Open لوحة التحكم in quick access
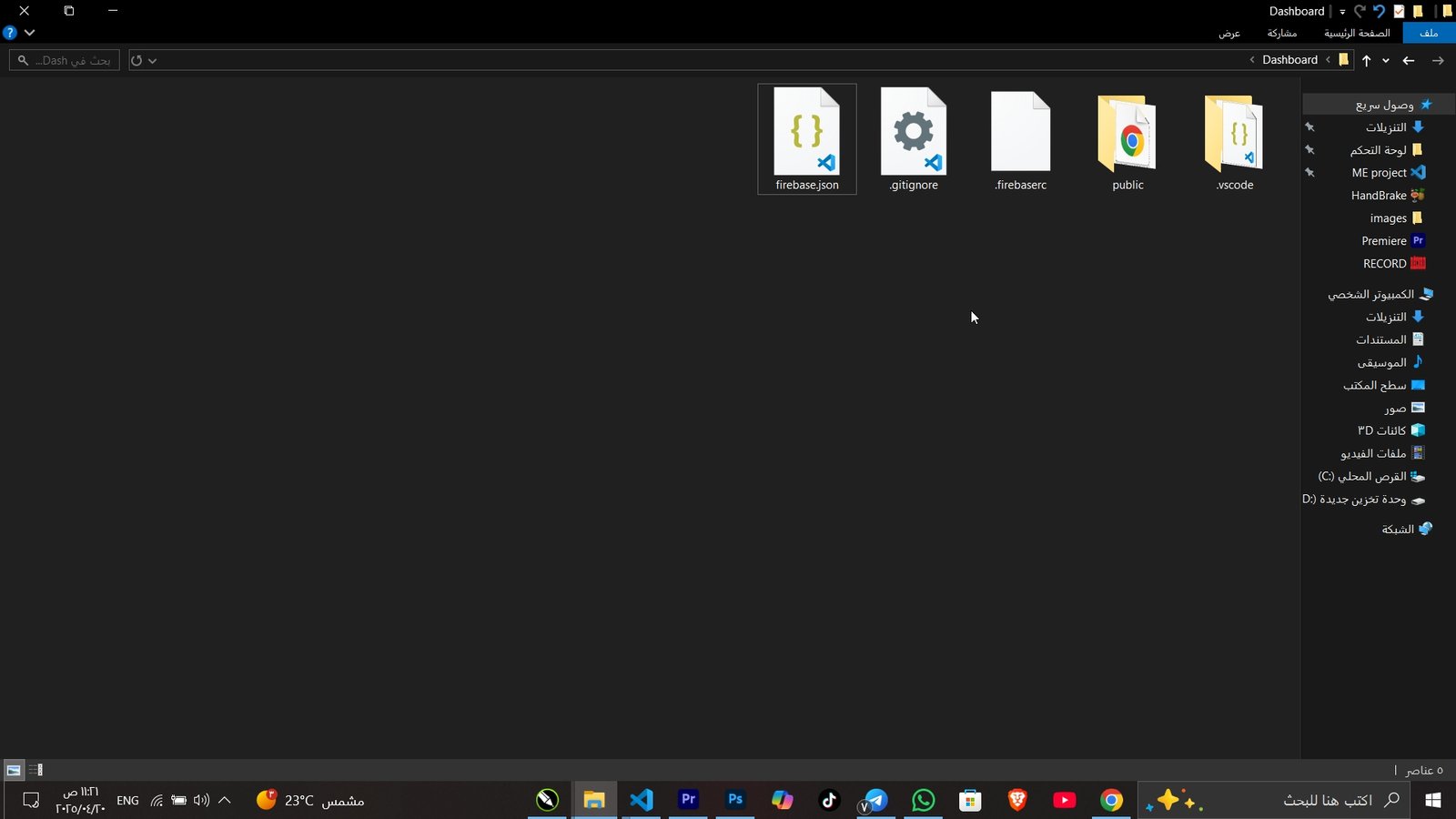1456x819 pixels. 1387,150
